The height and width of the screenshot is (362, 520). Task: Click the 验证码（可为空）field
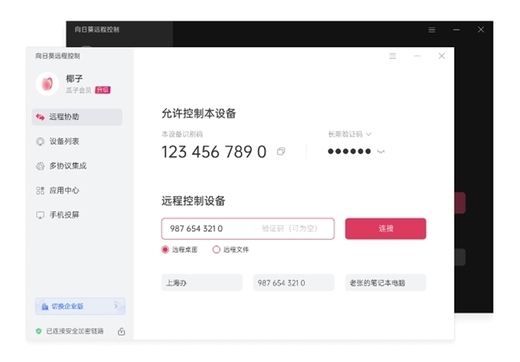pyautogui.click(x=289, y=229)
